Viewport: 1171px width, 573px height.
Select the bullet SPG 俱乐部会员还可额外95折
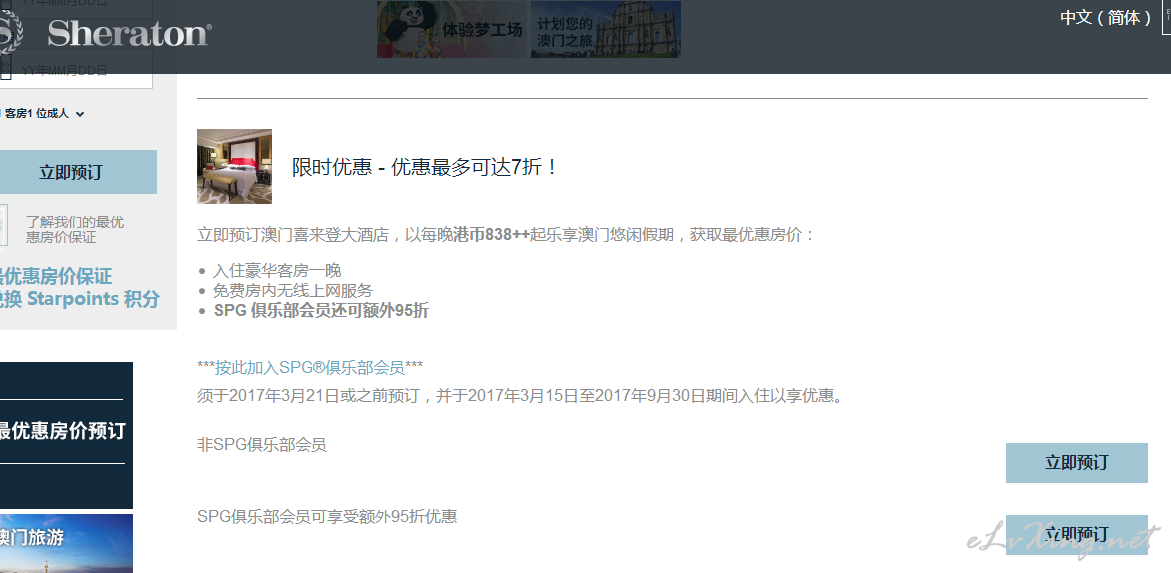click(321, 311)
